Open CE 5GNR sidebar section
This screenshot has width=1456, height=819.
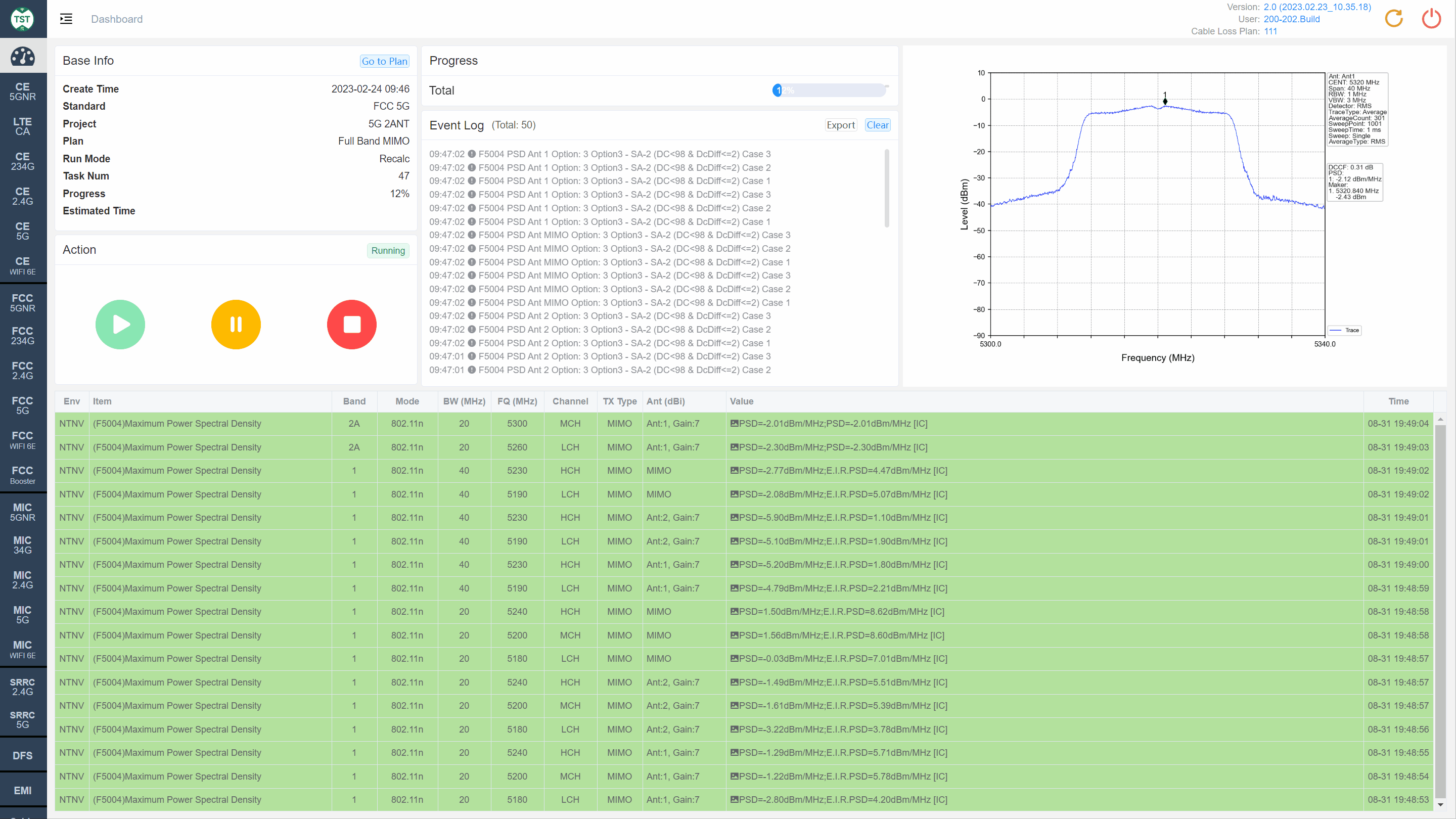23,92
